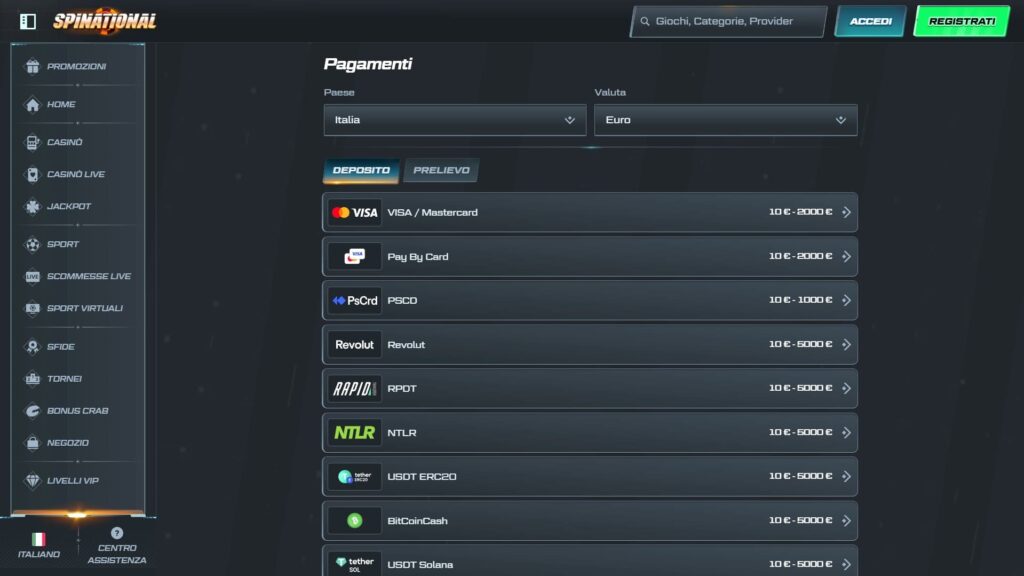Click the Accedi login button
Screen dimensions: 1024x576
pos(871,22)
